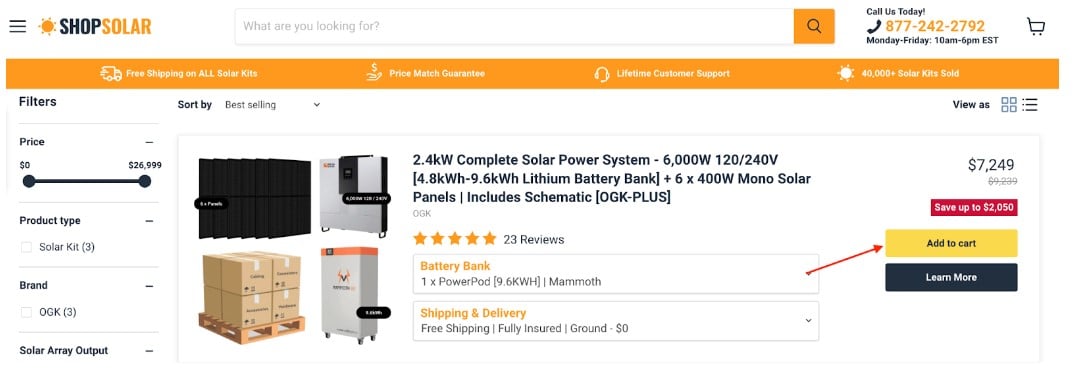Click the lifetime support headset icon
This screenshot has width=1075, height=381.
[x=602, y=73]
